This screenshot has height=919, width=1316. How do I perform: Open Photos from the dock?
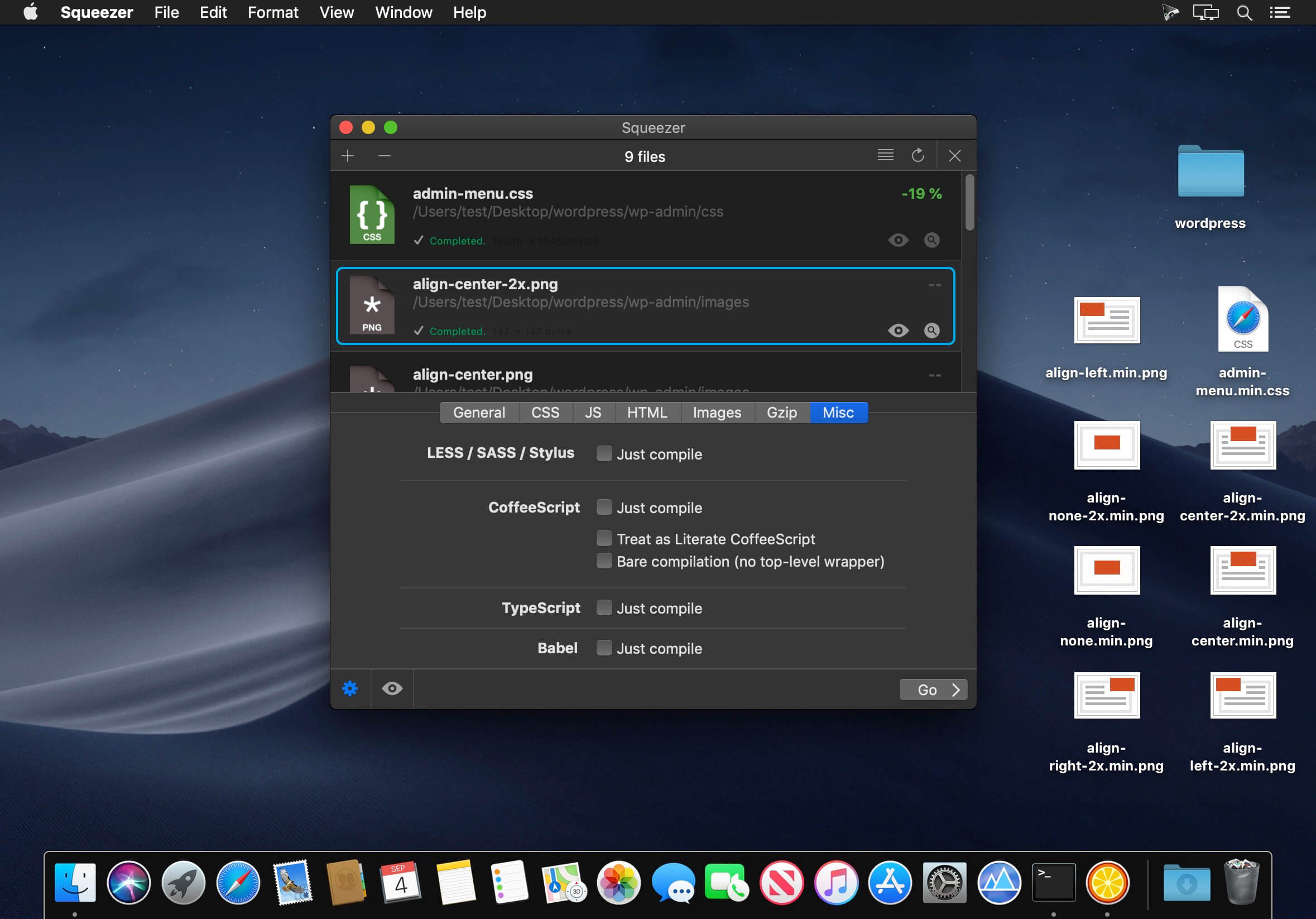(618, 882)
